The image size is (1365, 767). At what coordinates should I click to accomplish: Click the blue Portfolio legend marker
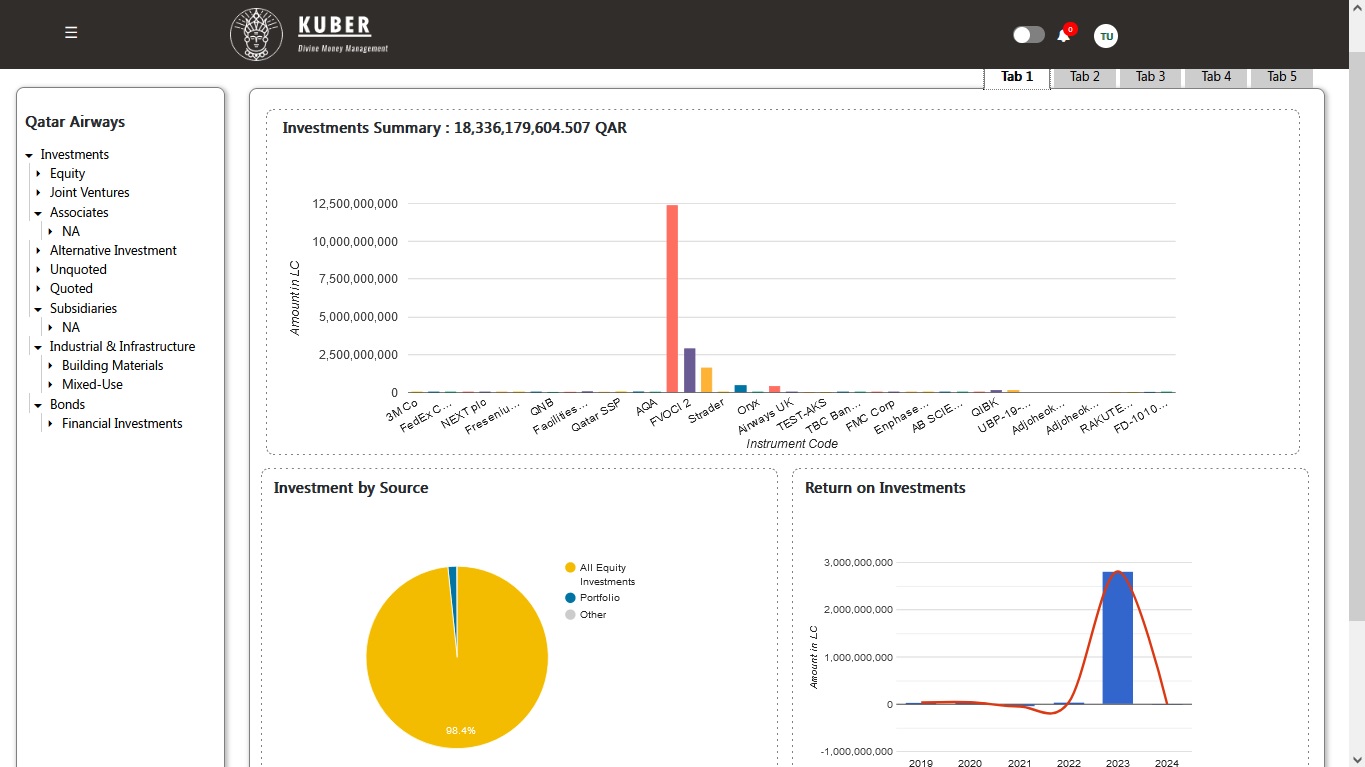pyautogui.click(x=570, y=598)
